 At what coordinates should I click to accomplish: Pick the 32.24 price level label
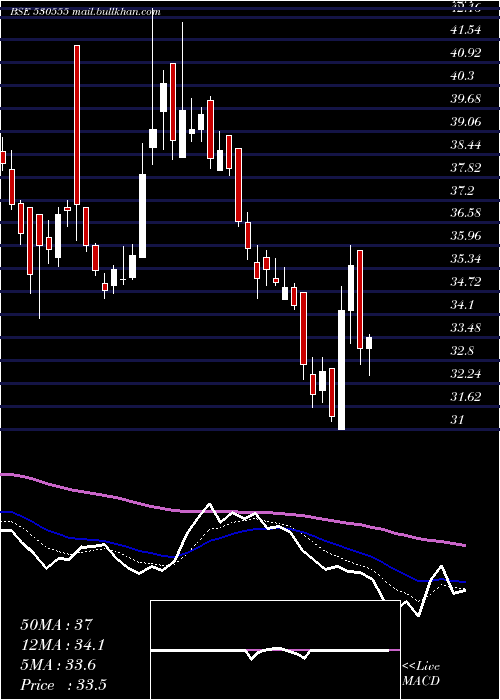click(x=466, y=374)
